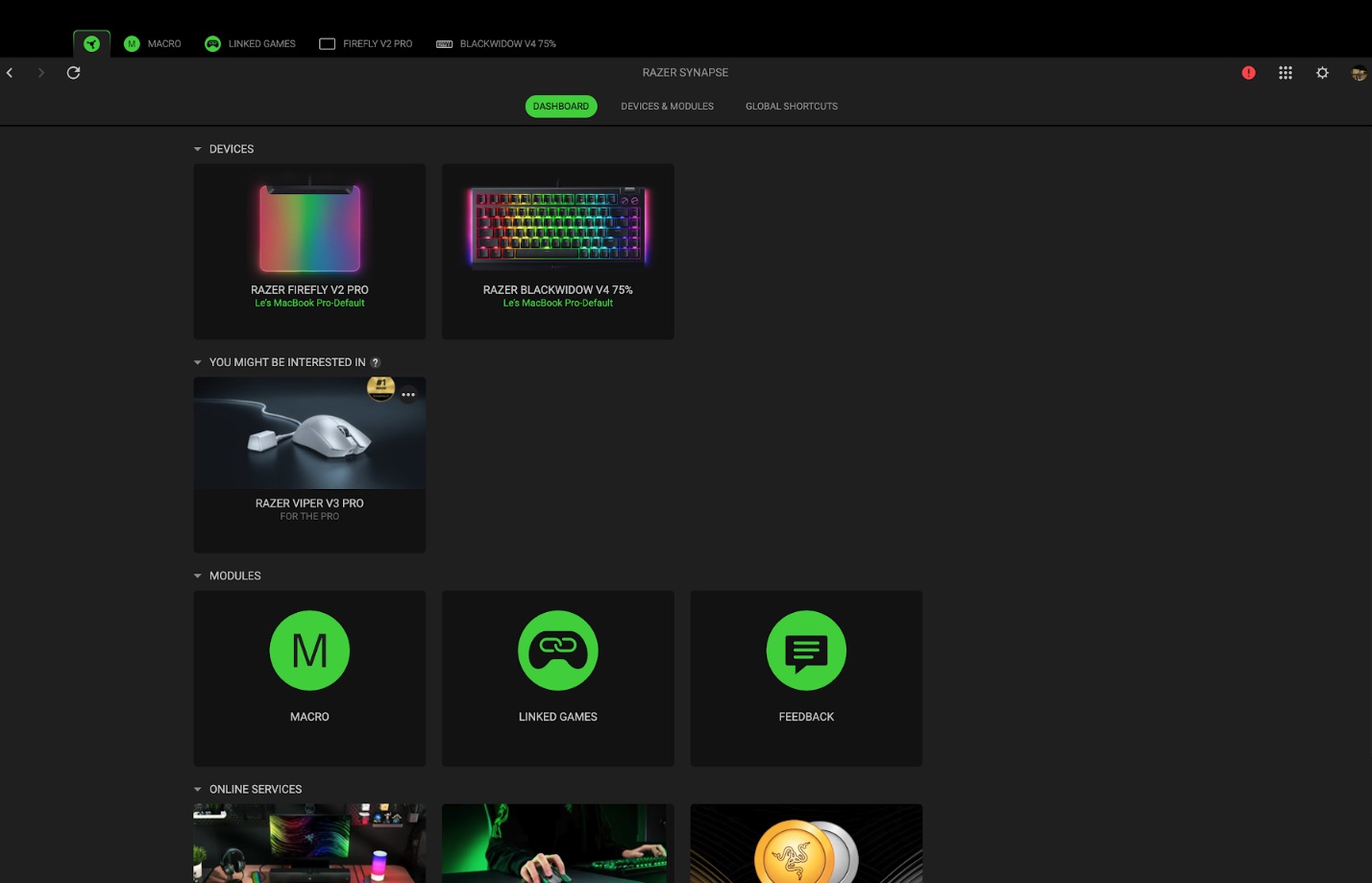Click the FOR THE PRO tagline
This screenshot has height=883, width=1372.
pyautogui.click(x=309, y=516)
